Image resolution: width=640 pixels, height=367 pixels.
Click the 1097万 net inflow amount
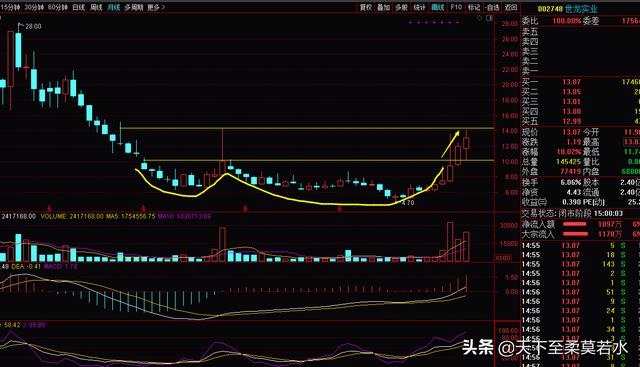coord(609,224)
